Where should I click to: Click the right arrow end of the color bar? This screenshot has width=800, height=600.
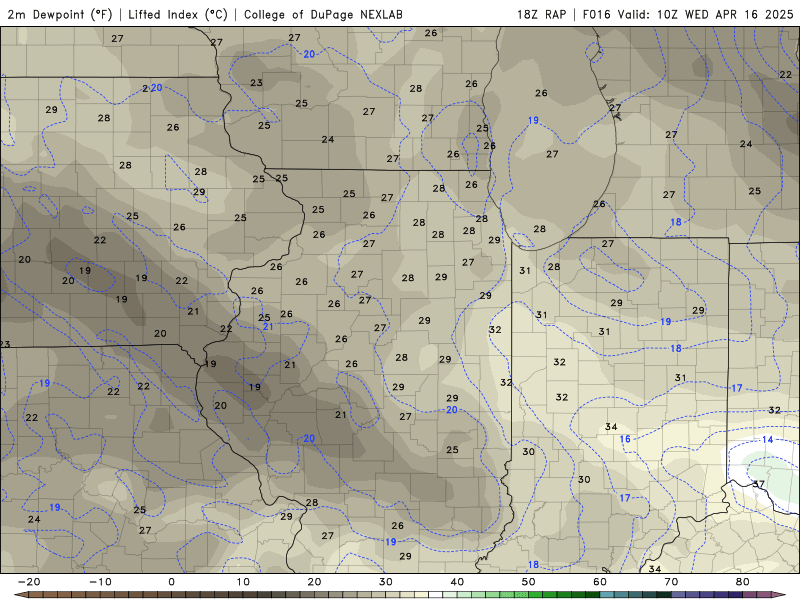(781, 595)
